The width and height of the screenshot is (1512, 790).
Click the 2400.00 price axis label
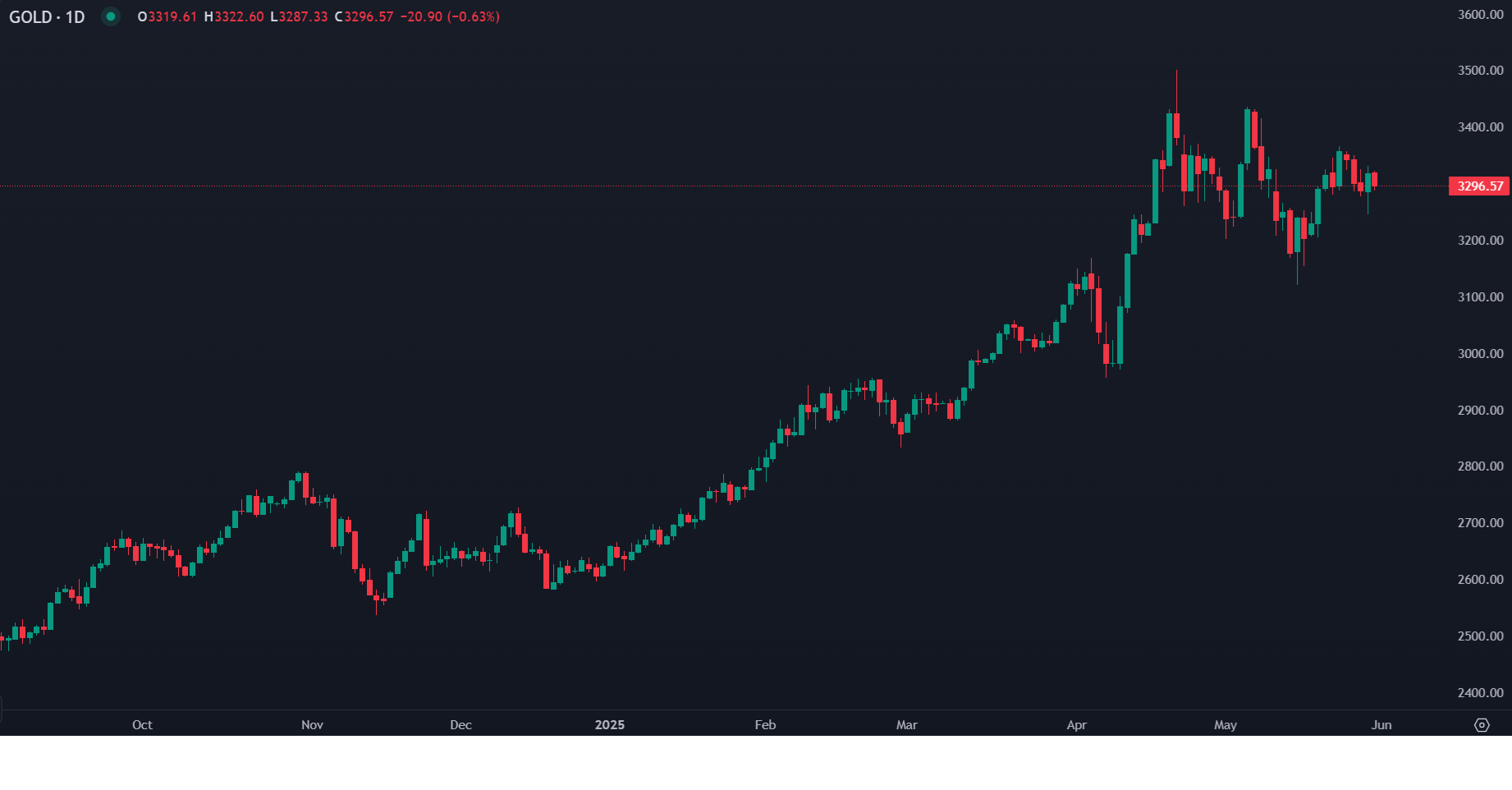pos(1480,693)
